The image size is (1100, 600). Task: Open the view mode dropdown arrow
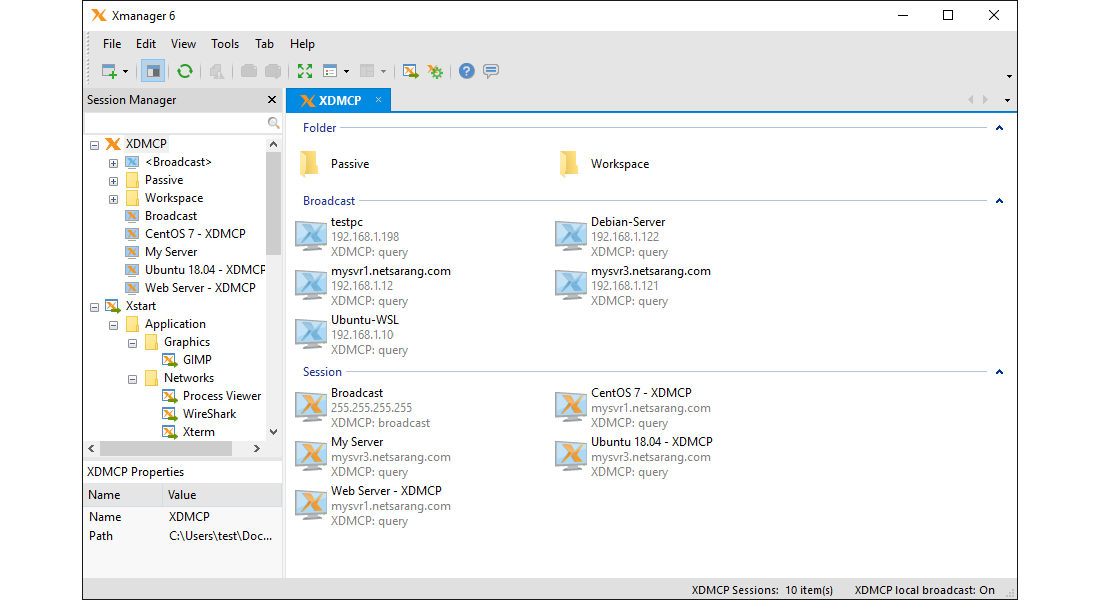(x=347, y=72)
